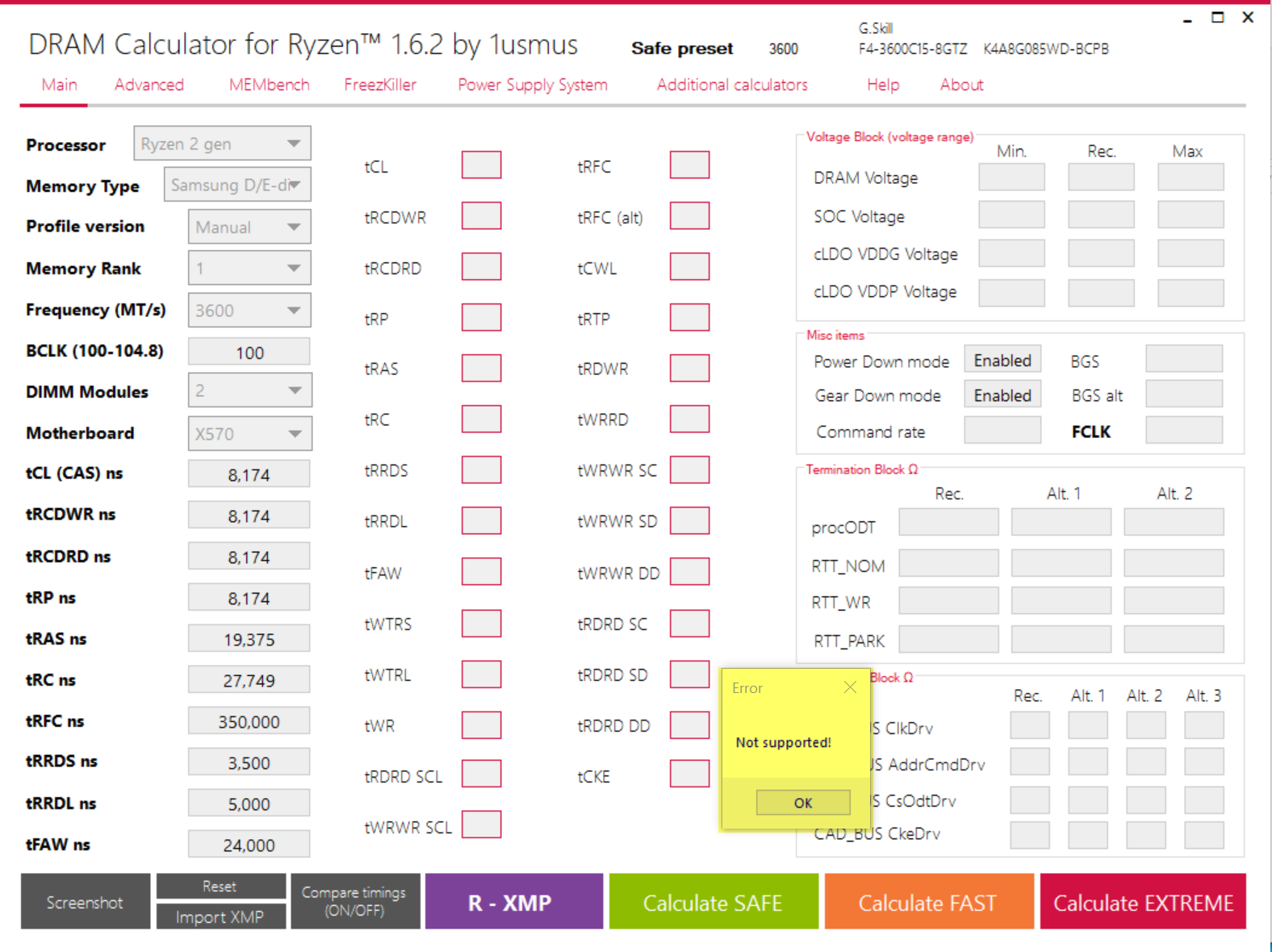The image size is (1272, 952).
Task: Click the FCLK value field
Action: 1184,431
